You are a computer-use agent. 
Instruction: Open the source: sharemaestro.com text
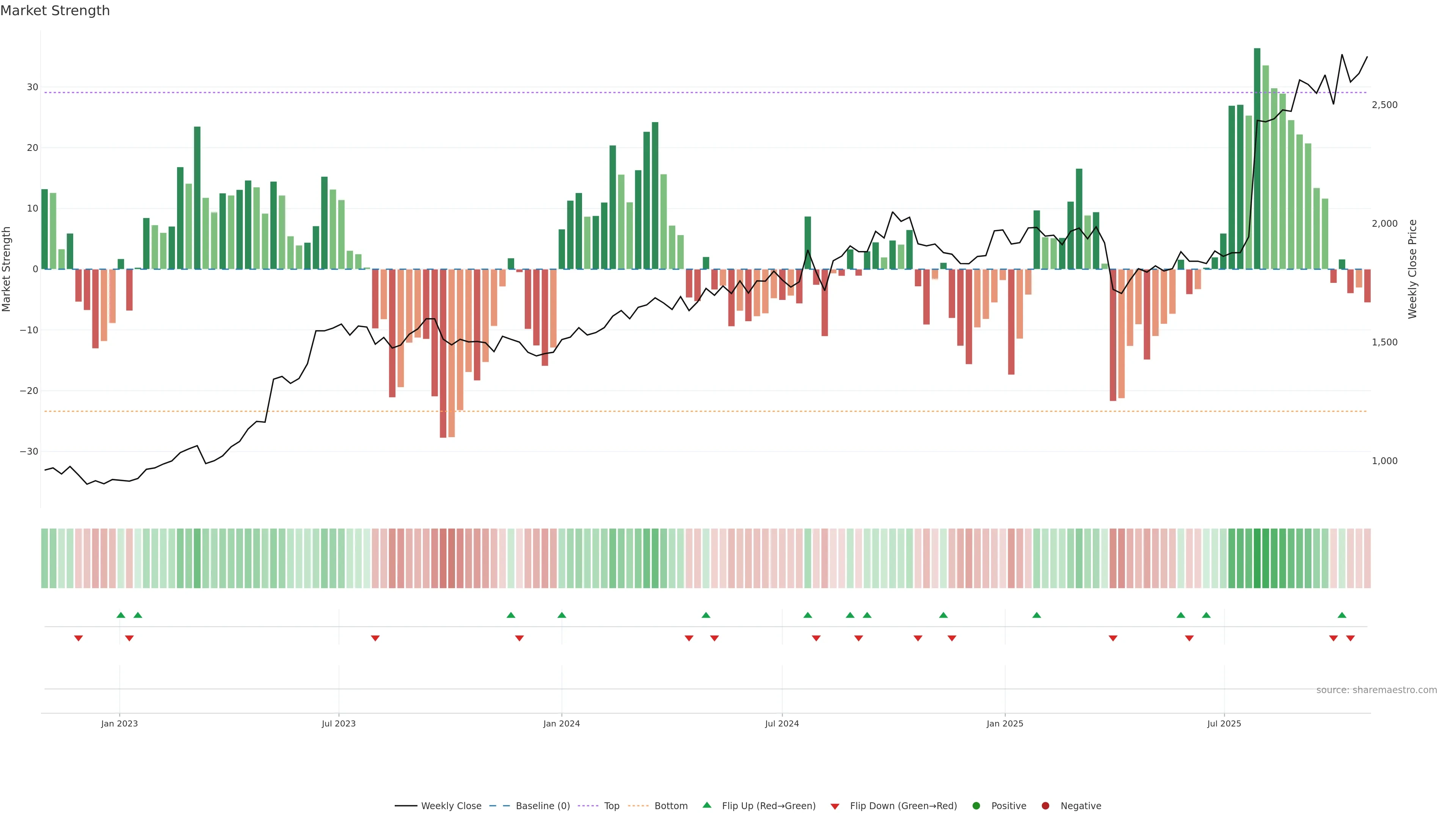pyautogui.click(x=1376, y=690)
